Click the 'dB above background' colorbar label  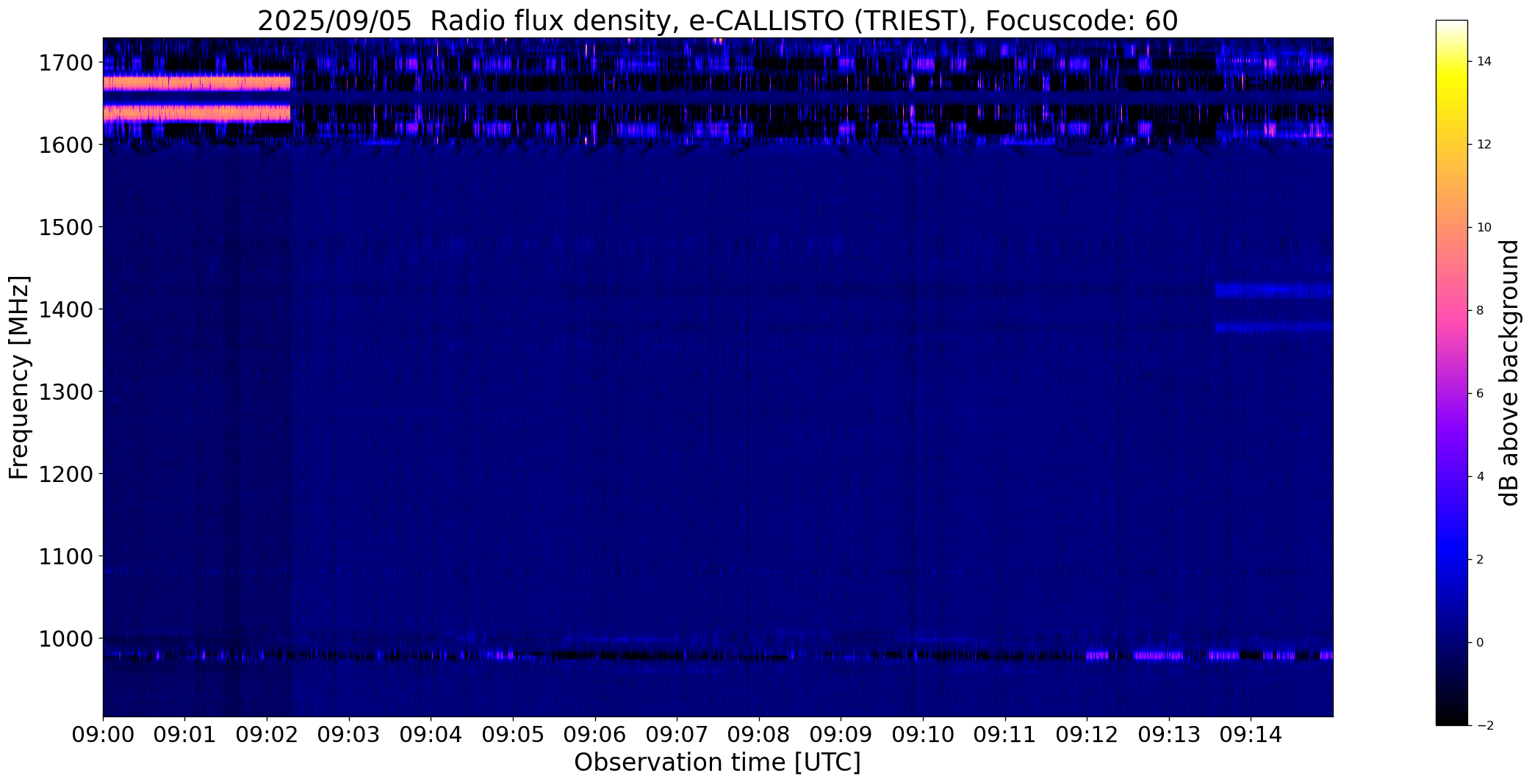click(1509, 373)
